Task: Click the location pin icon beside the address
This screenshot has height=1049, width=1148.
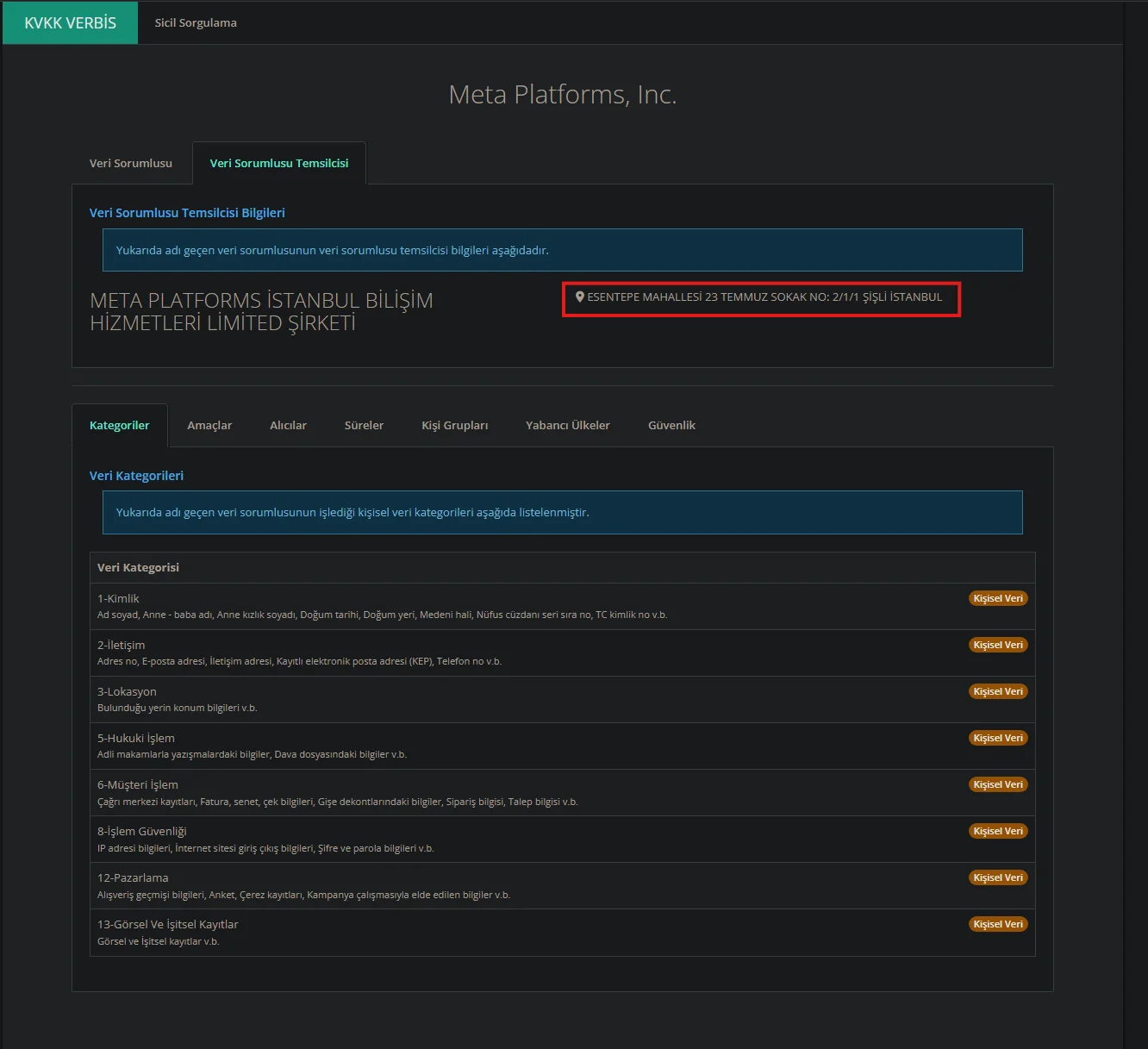Action: click(x=580, y=297)
